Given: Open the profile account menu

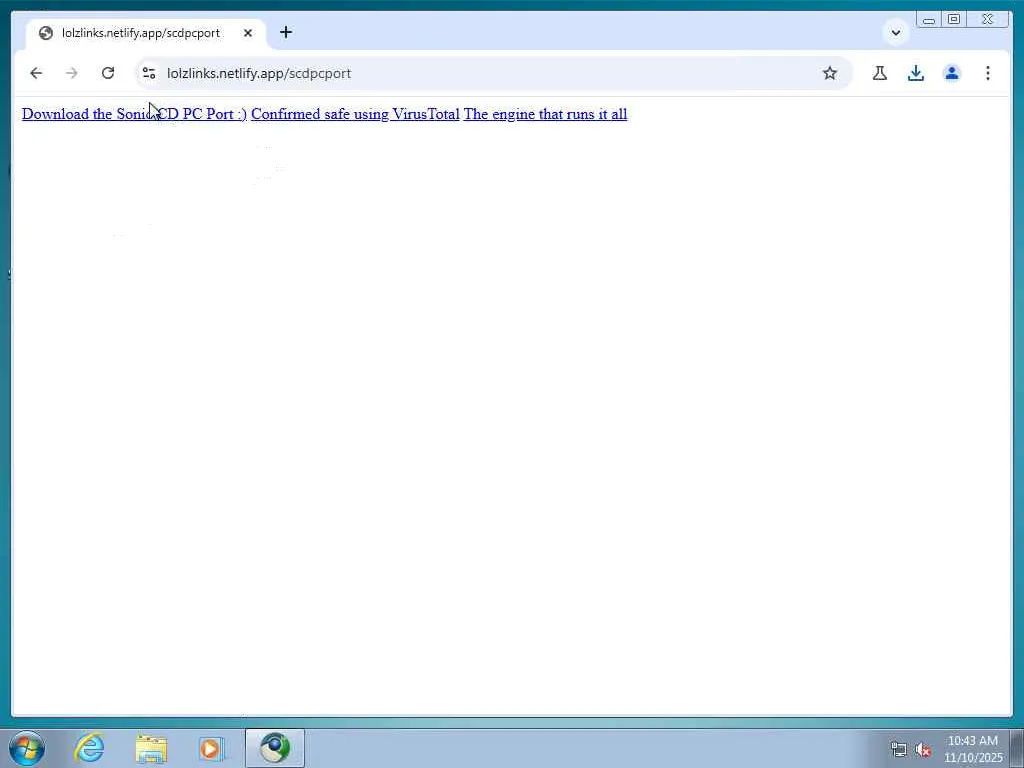Looking at the screenshot, I should click(952, 73).
